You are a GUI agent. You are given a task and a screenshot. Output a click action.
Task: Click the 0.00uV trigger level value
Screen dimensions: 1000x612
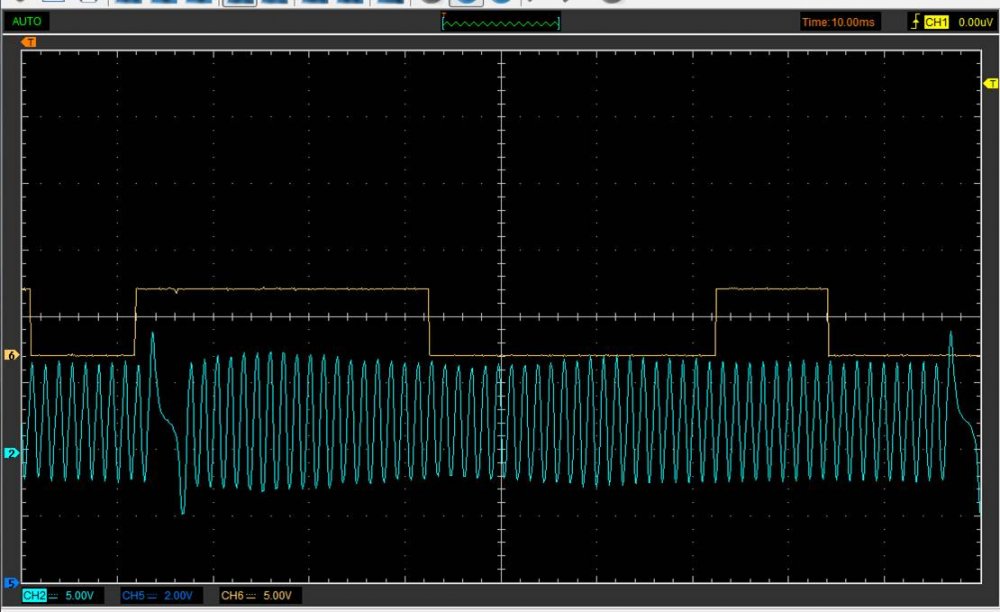click(x=974, y=21)
